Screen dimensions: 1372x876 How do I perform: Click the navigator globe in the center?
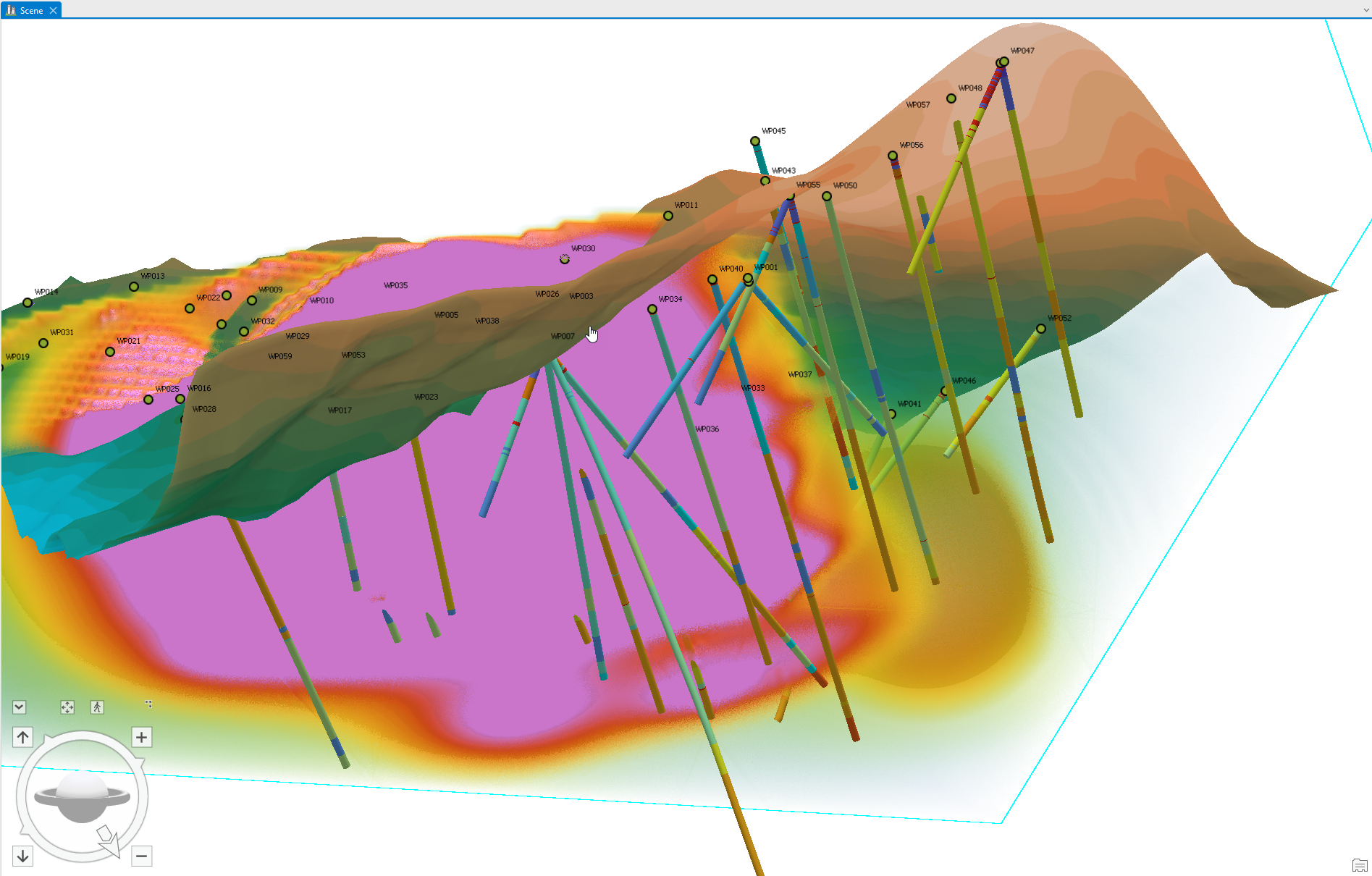pos(82,796)
